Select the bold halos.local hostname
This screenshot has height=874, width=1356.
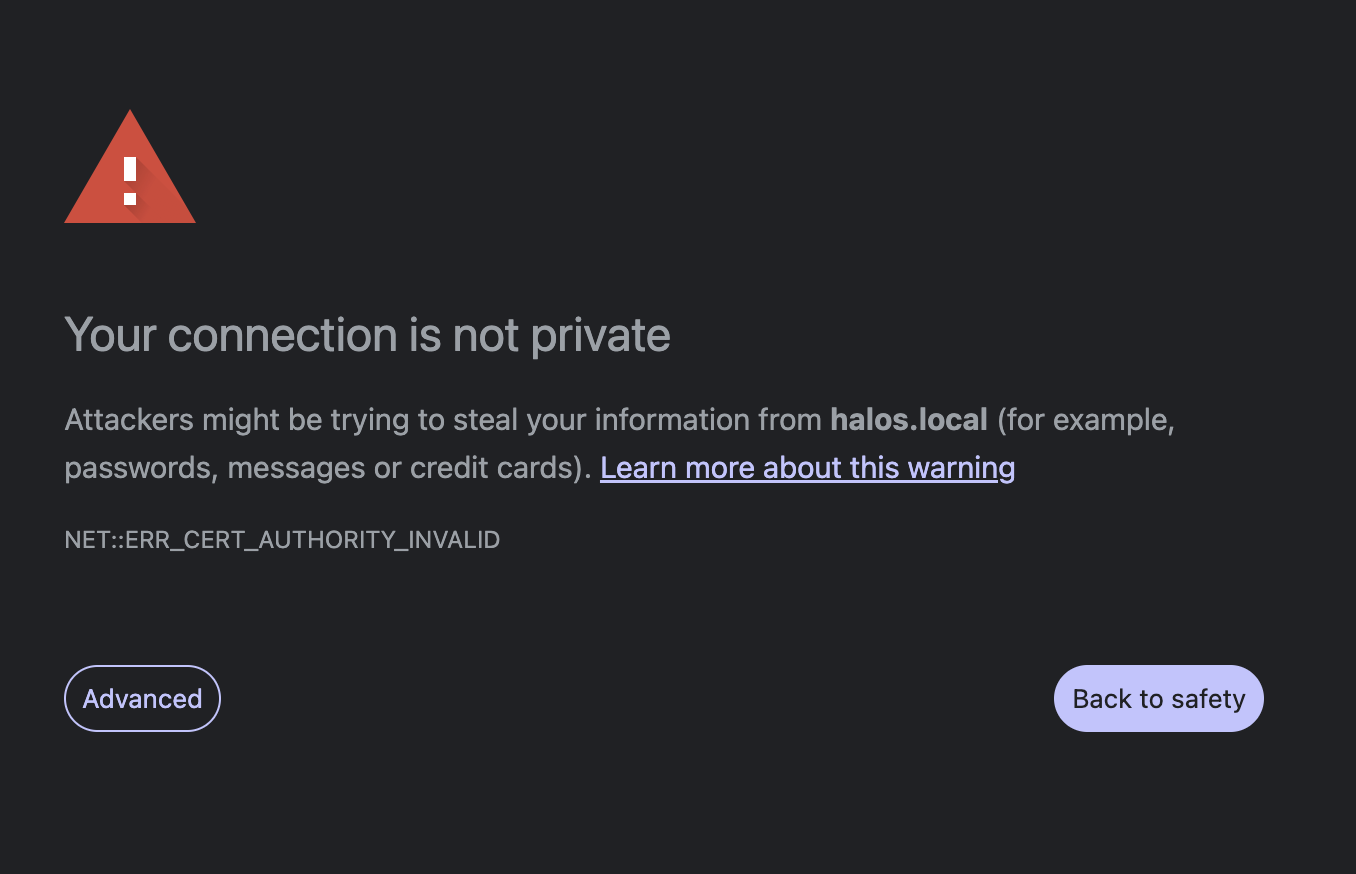pyautogui.click(x=909, y=420)
